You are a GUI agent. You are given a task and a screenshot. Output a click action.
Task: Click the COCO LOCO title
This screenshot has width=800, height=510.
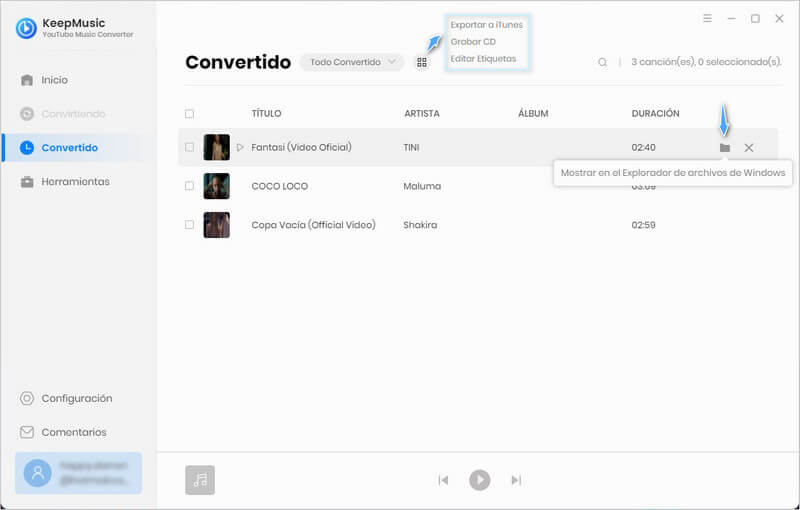coord(280,186)
